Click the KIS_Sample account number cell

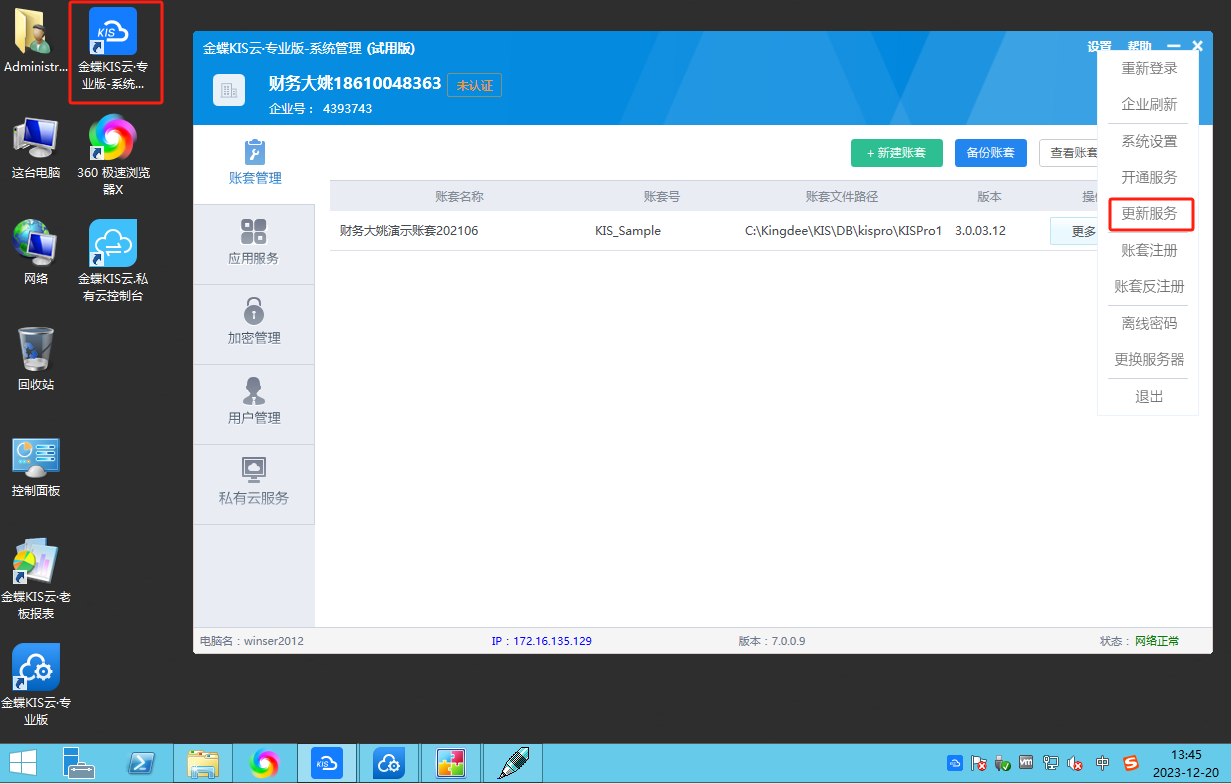(628, 231)
